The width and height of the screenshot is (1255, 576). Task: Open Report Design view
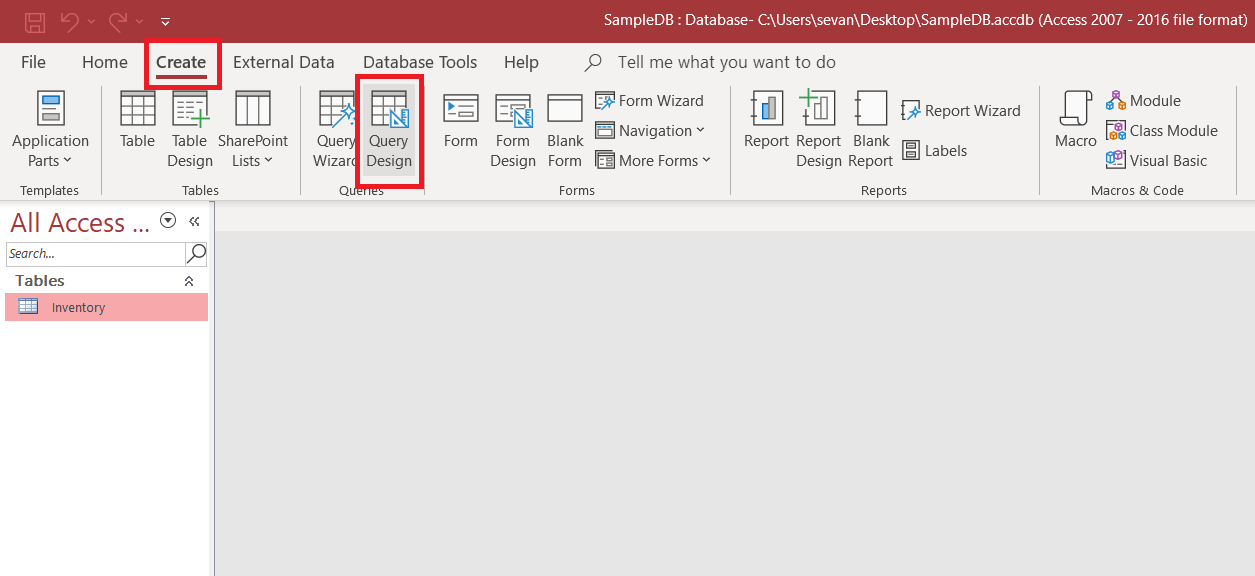[819, 130]
